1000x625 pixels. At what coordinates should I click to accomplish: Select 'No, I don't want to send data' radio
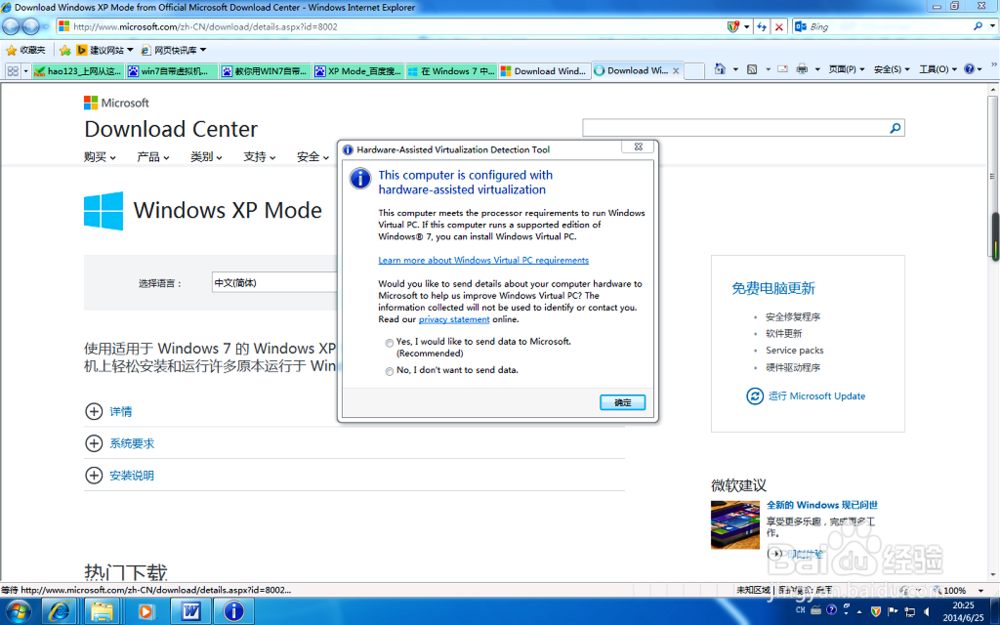pos(389,371)
